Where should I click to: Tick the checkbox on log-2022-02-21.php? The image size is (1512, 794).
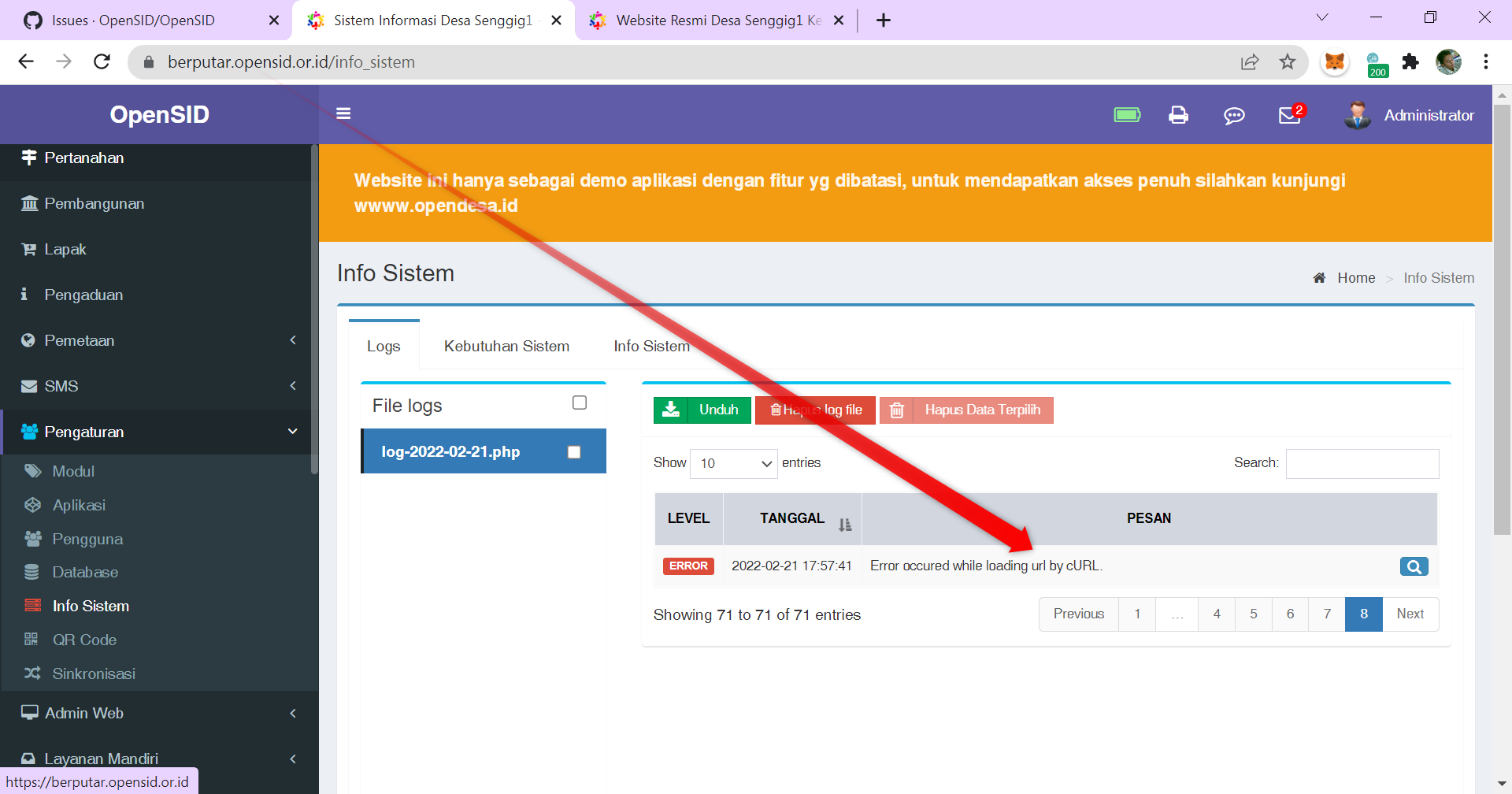573,451
